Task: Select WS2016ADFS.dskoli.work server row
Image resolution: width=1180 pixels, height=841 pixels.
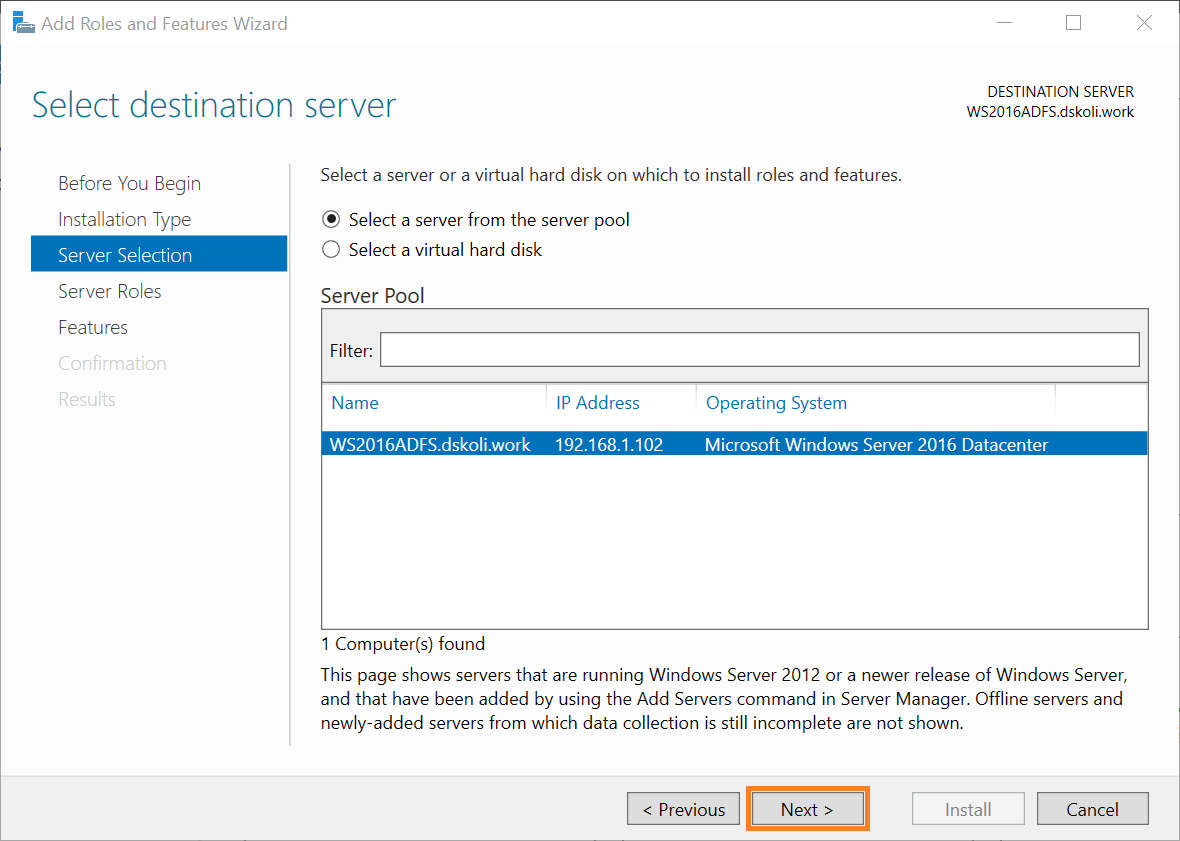Action: click(x=734, y=444)
